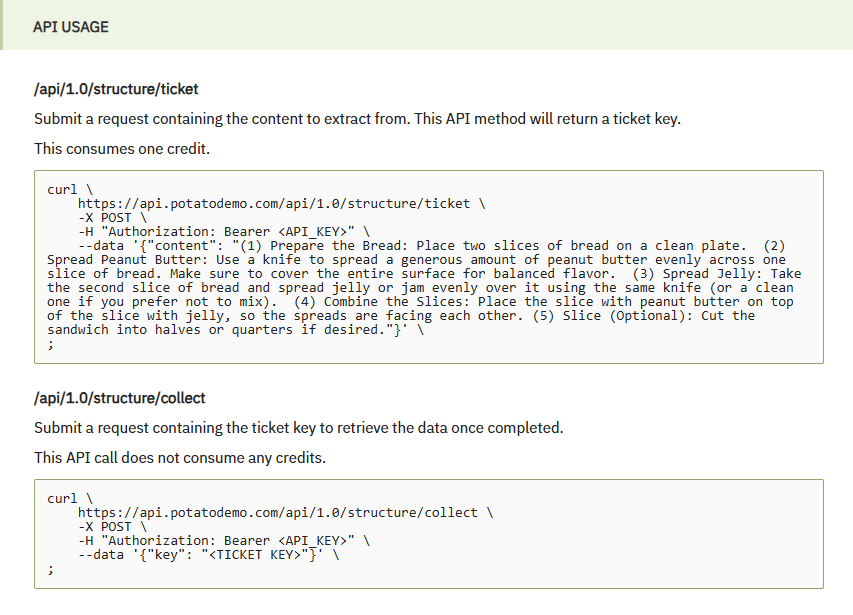The width and height of the screenshot is (853, 615).
Task: Click the 'This consumes one credit.' text
Action: 122,148
